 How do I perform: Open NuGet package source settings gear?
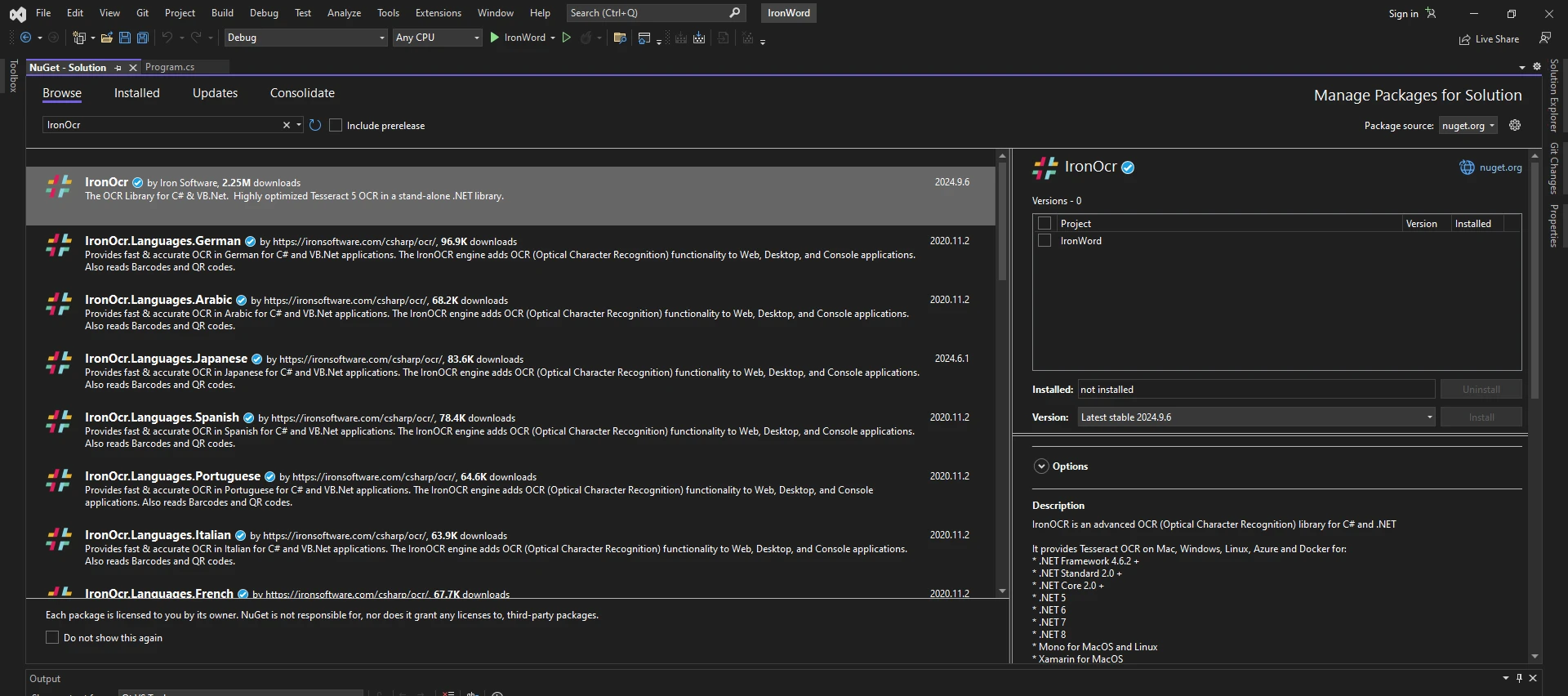pyautogui.click(x=1515, y=125)
